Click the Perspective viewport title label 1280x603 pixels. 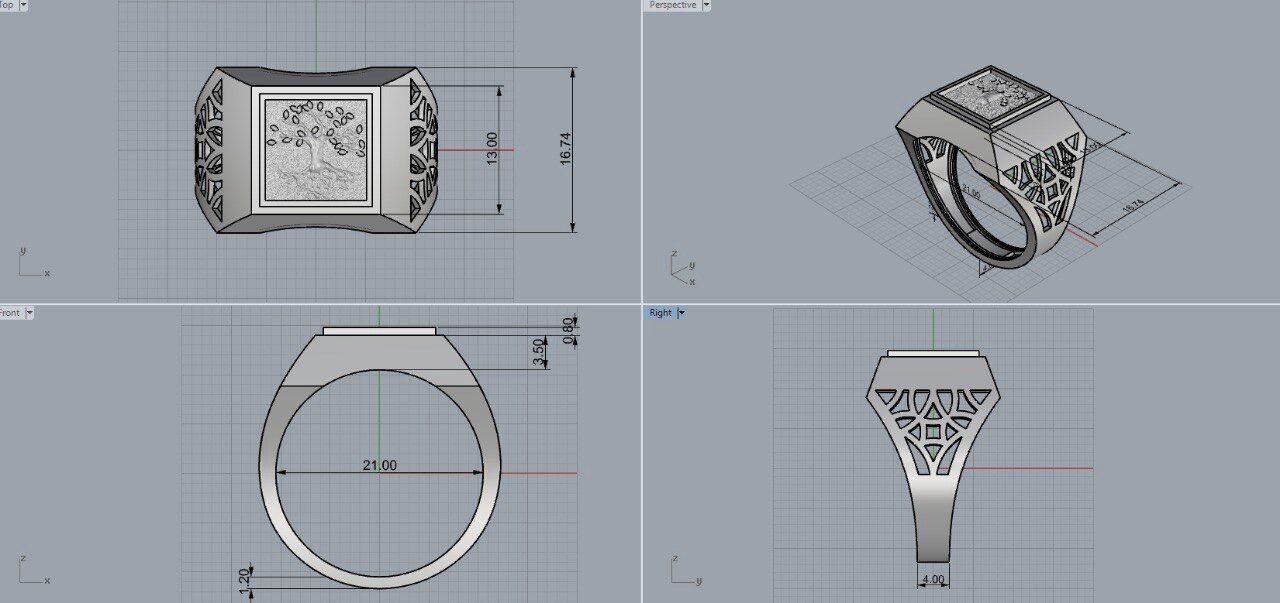[672, 5]
